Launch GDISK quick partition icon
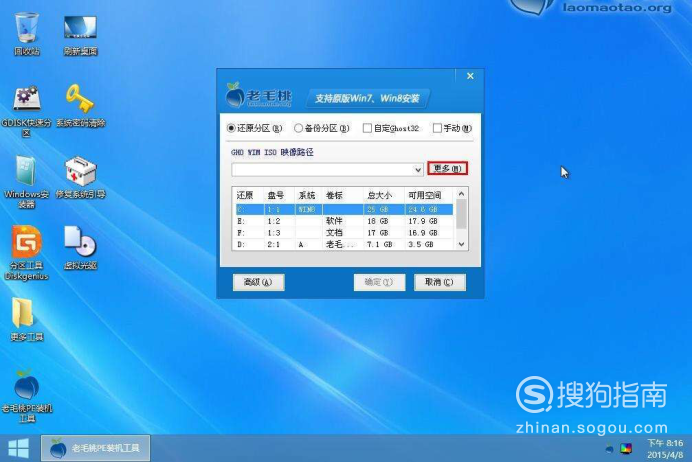Screen dimensions: 692x462 [26, 110]
